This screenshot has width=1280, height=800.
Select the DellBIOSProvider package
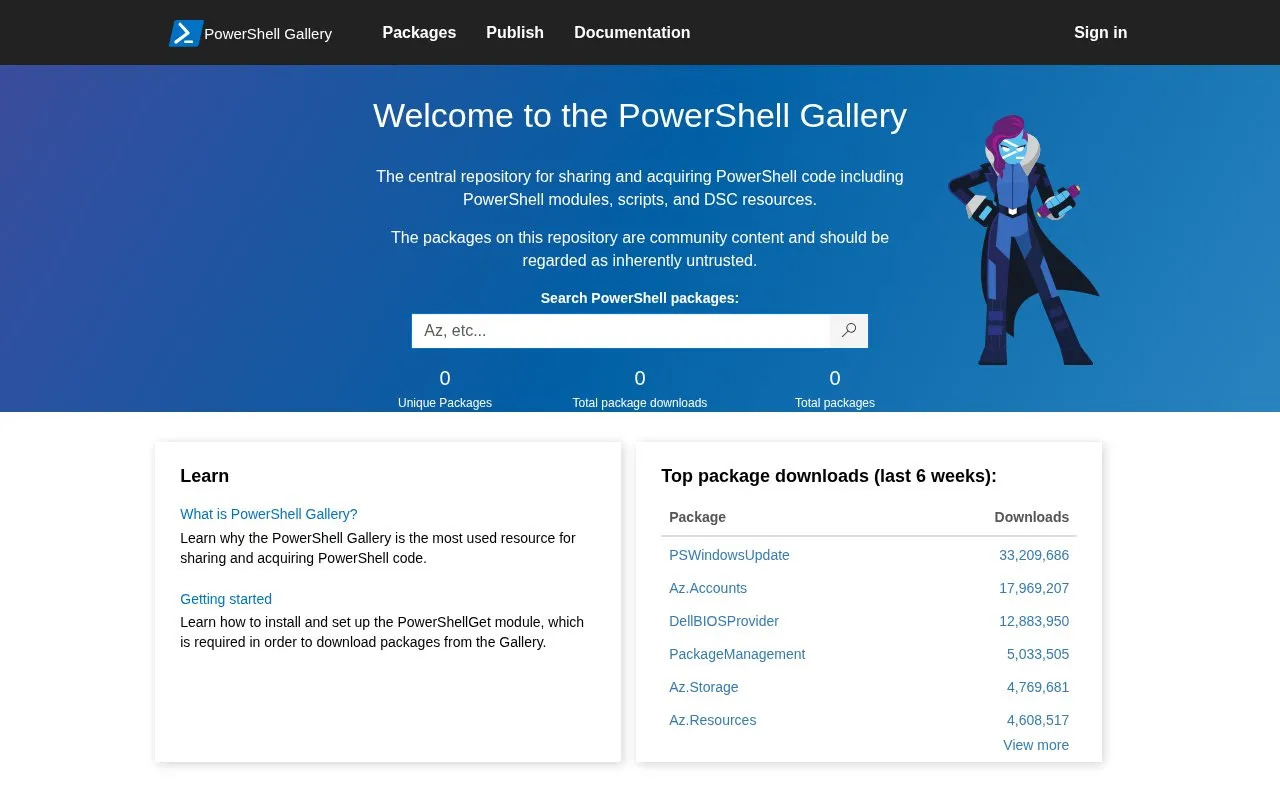click(724, 621)
